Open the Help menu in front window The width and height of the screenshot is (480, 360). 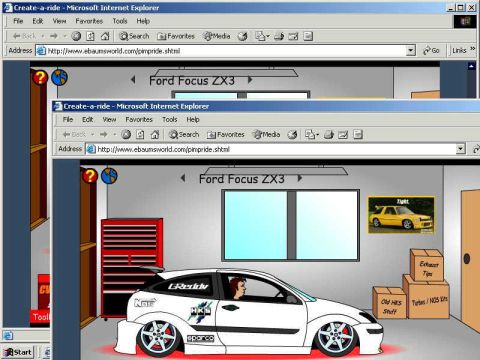(x=193, y=119)
